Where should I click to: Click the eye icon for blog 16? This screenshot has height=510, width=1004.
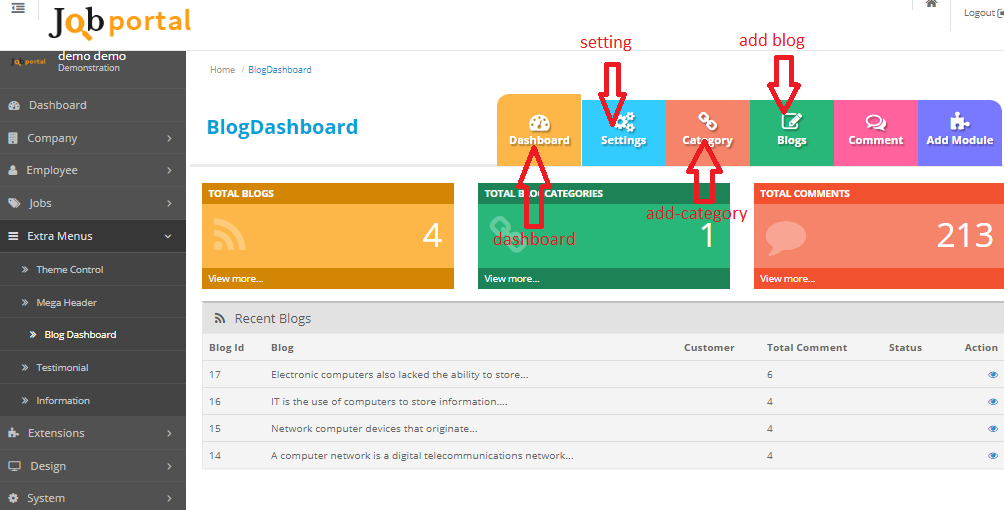coord(992,402)
